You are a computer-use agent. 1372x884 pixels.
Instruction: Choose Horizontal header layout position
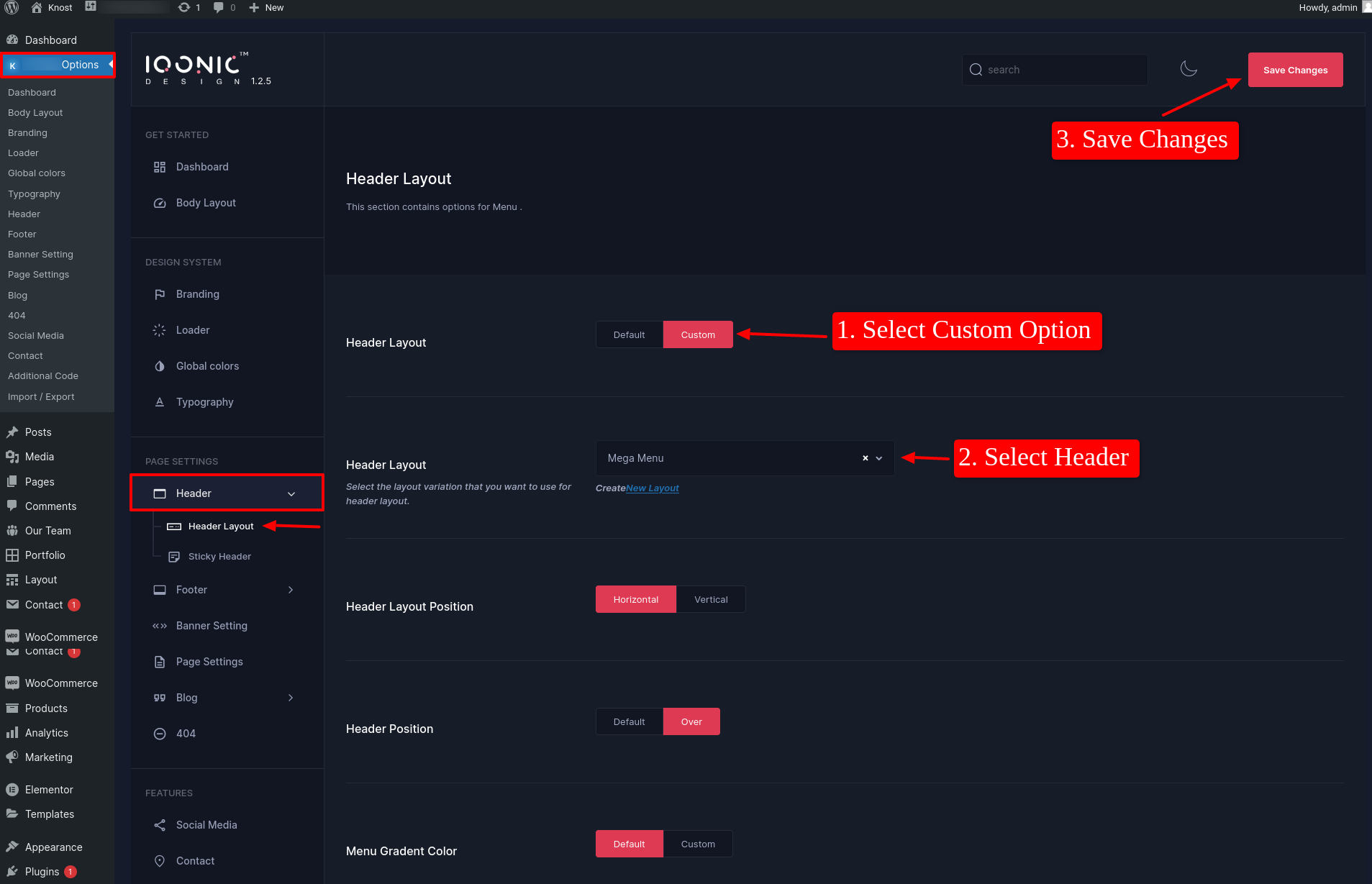click(x=636, y=599)
